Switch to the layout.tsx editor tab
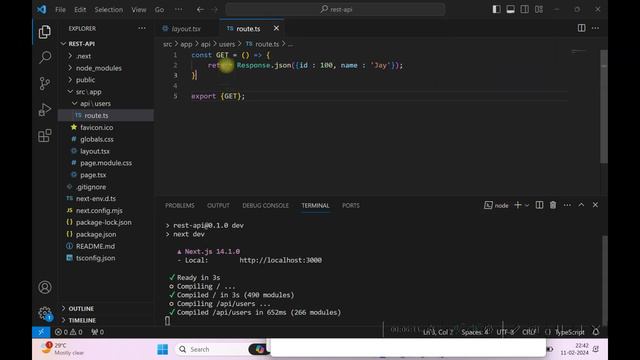Image resolution: width=640 pixels, height=360 pixels. (x=186, y=29)
